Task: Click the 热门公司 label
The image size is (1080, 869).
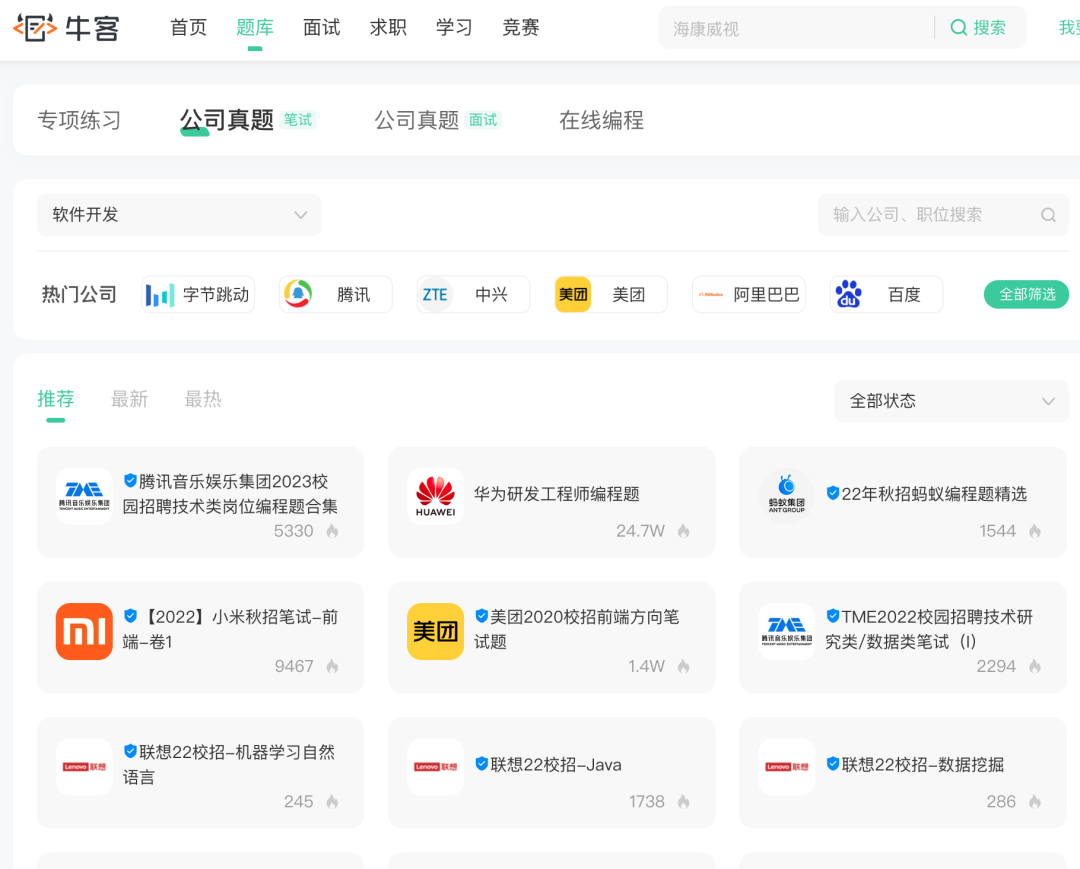Action: coord(79,295)
